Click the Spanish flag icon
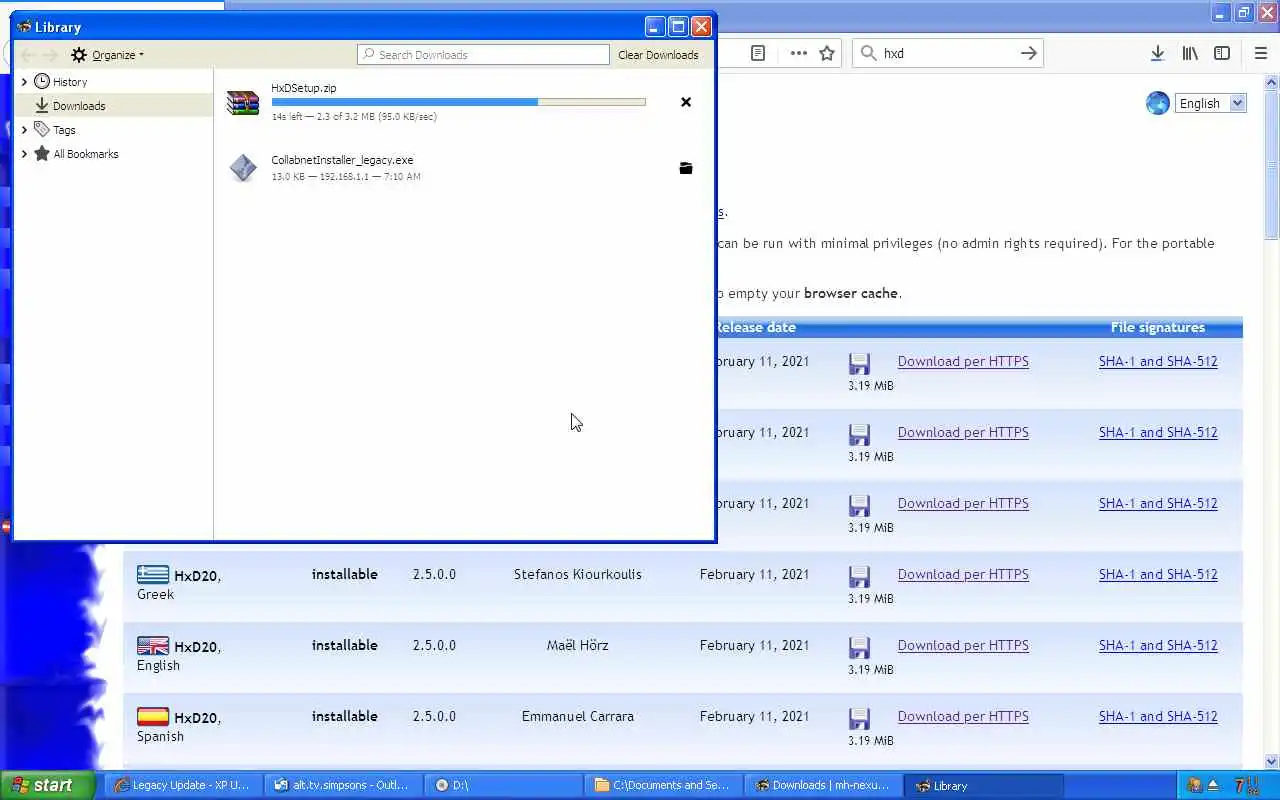This screenshot has height=800, width=1280. pyautogui.click(x=153, y=716)
